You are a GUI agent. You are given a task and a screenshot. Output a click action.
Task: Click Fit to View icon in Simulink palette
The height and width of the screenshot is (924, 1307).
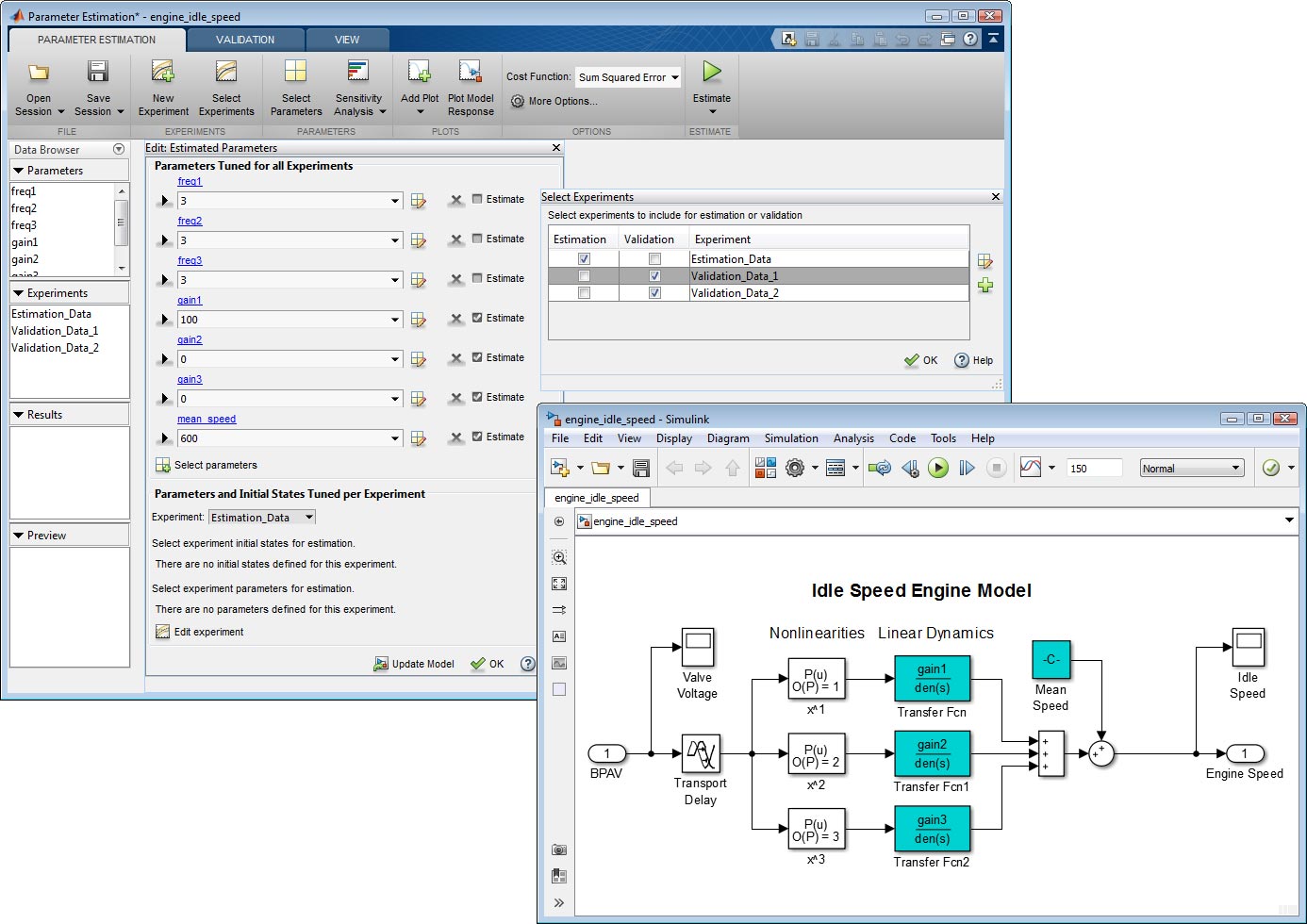(x=559, y=584)
